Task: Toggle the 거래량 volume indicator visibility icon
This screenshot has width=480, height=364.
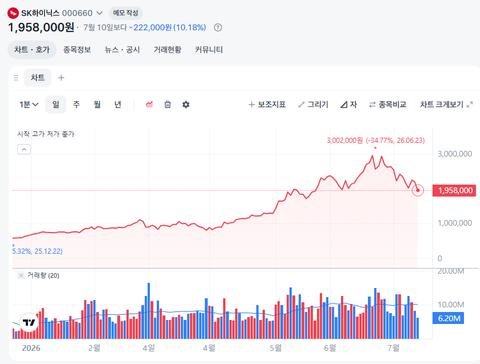Action: coord(21,275)
